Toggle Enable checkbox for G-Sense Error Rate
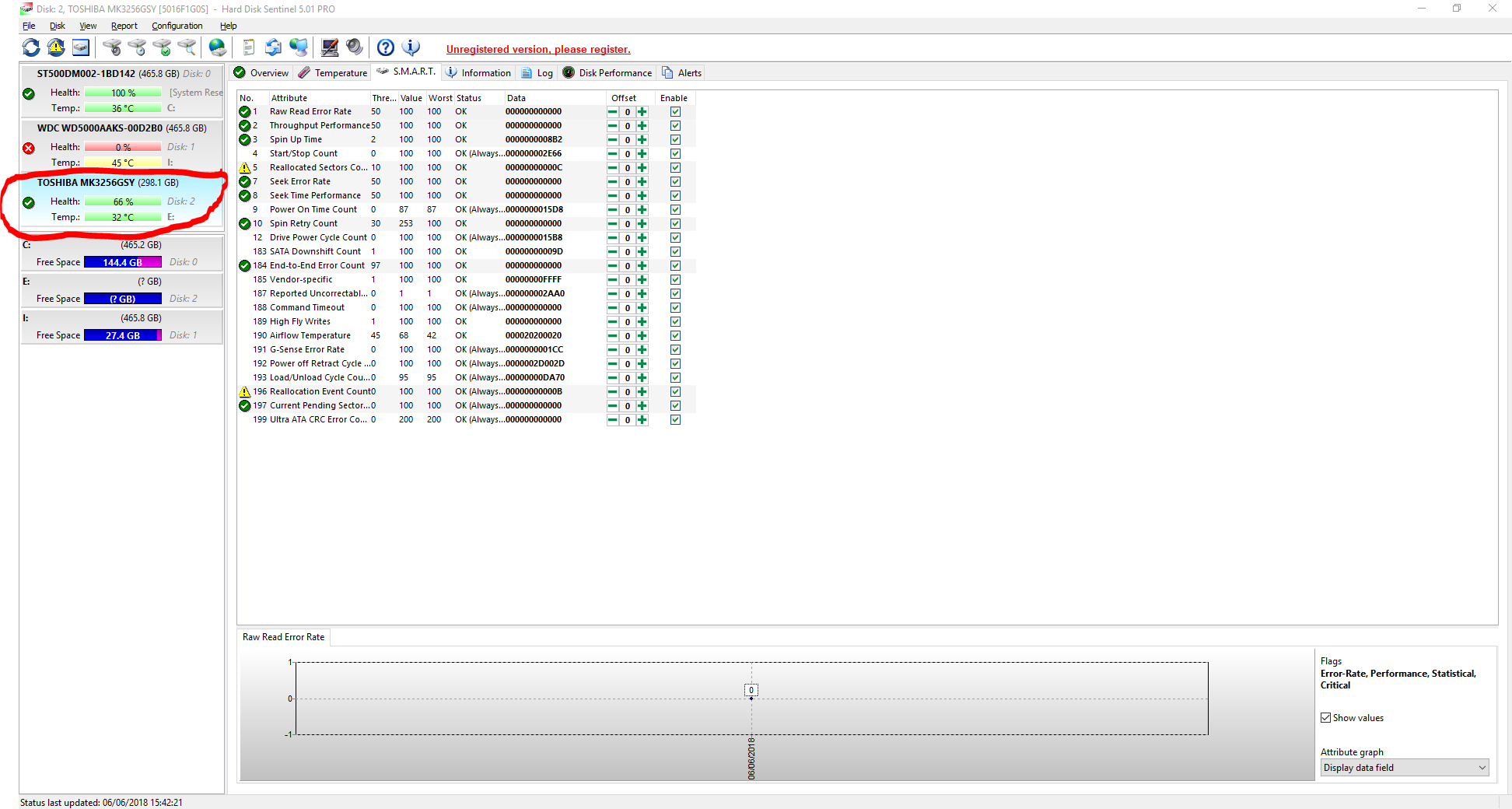 coord(675,350)
